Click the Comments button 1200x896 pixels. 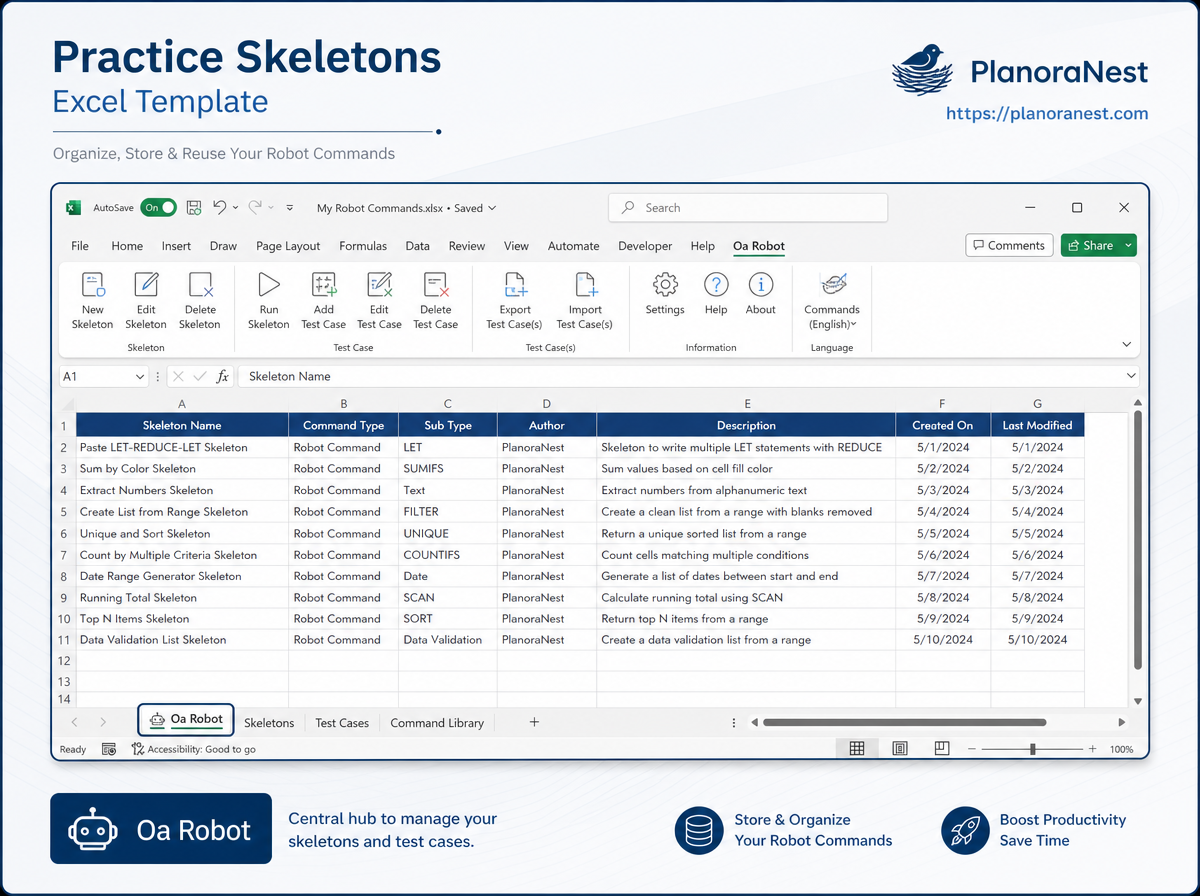tap(1010, 245)
